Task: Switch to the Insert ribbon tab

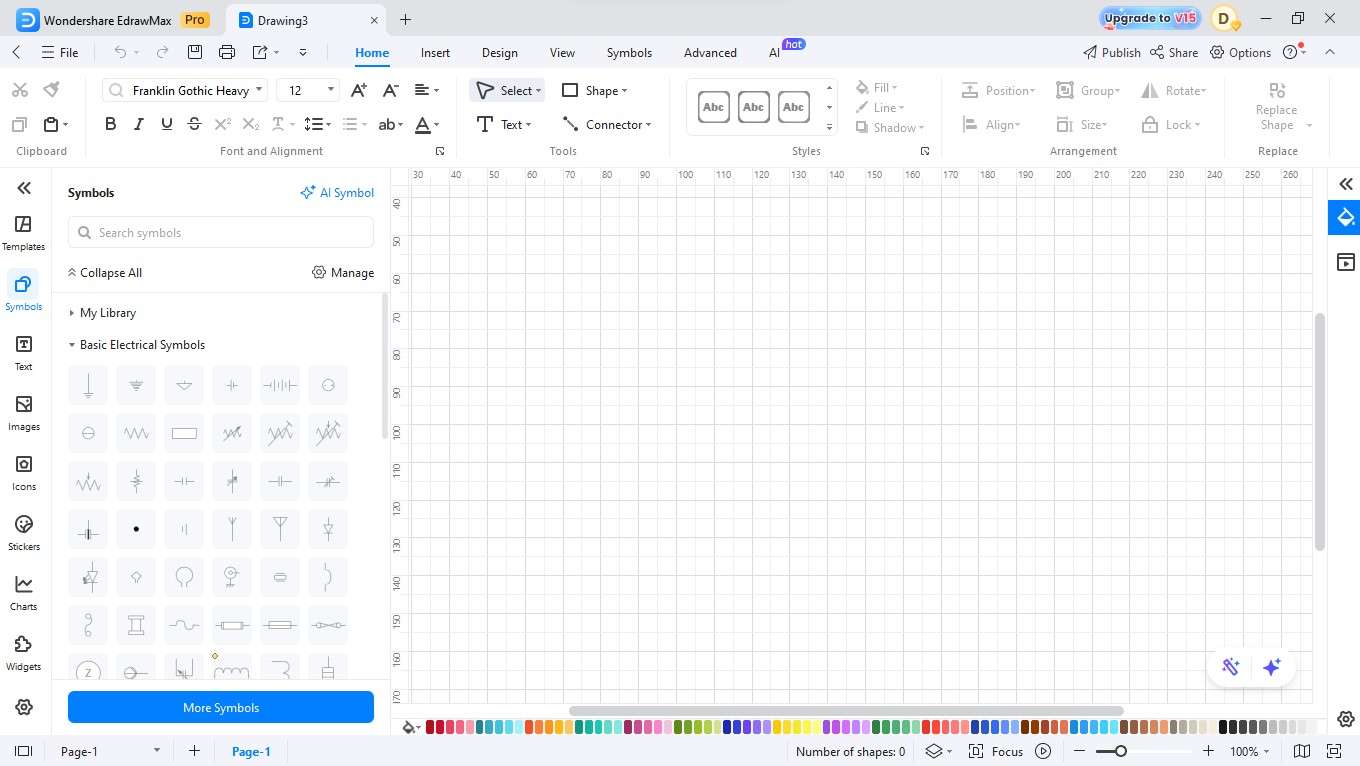Action: pyautogui.click(x=435, y=53)
